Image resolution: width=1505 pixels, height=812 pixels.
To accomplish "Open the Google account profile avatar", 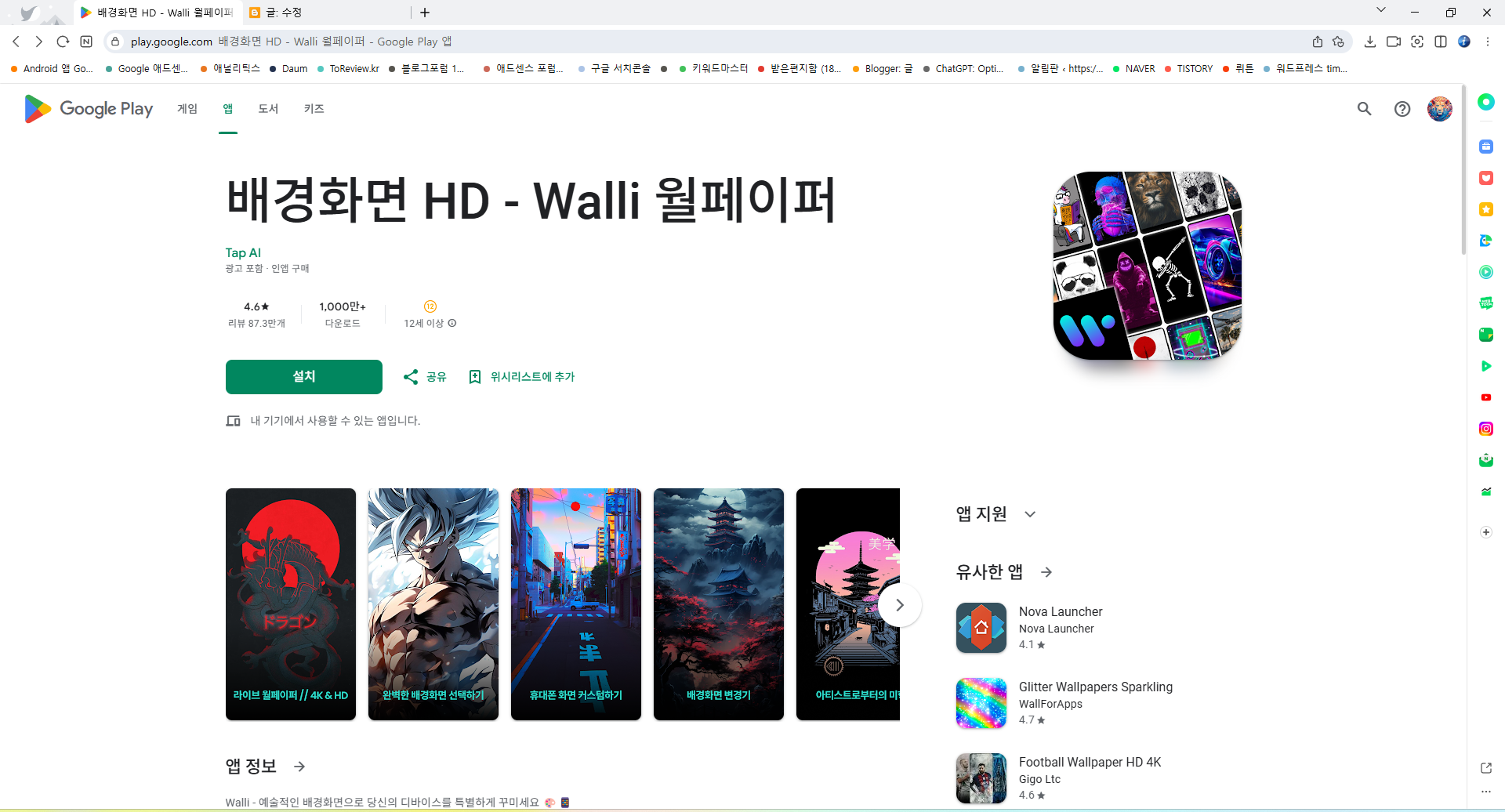I will 1440,109.
